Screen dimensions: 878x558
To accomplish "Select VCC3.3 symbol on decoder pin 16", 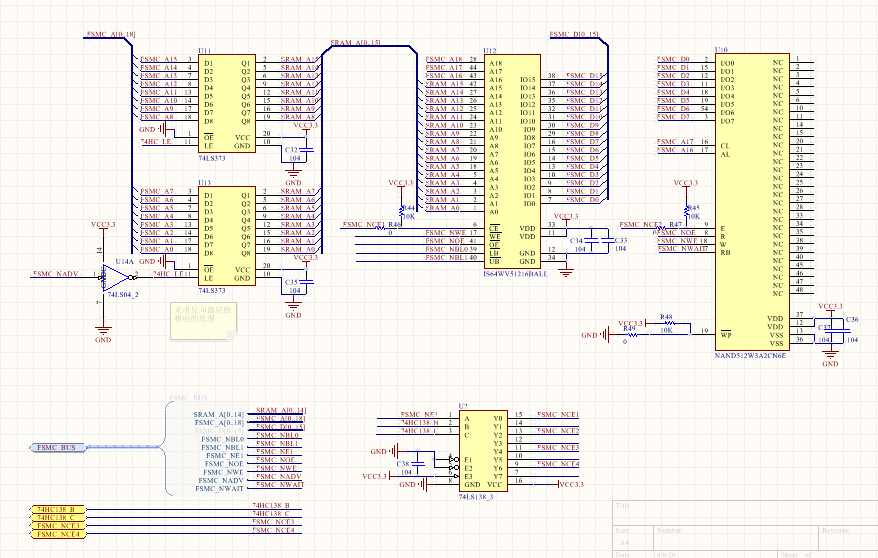I will pos(571,485).
